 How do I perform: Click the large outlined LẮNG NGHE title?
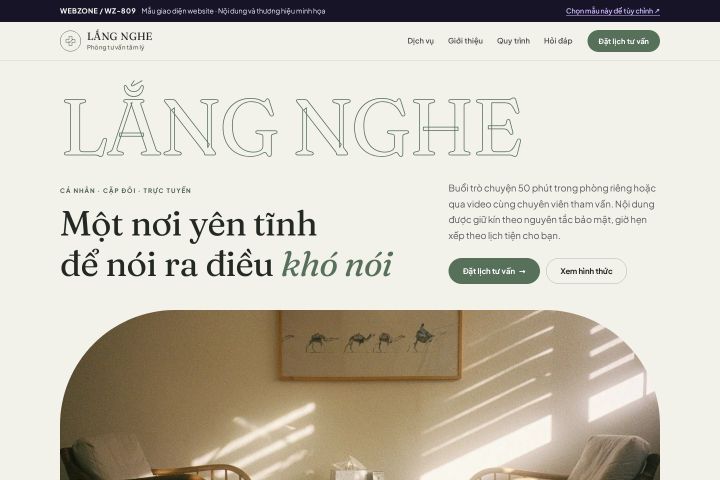pyautogui.click(x=292, y=120)
